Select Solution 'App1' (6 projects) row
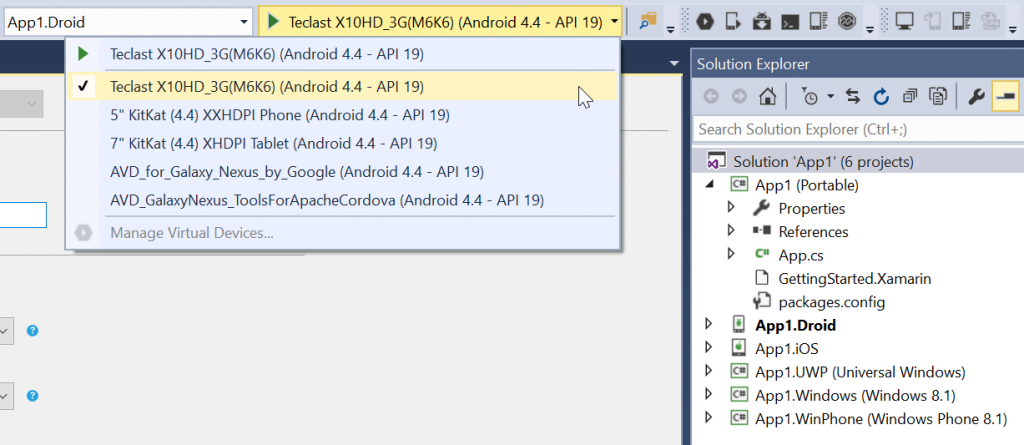The image size is (1024, 445). click(857, 161)
